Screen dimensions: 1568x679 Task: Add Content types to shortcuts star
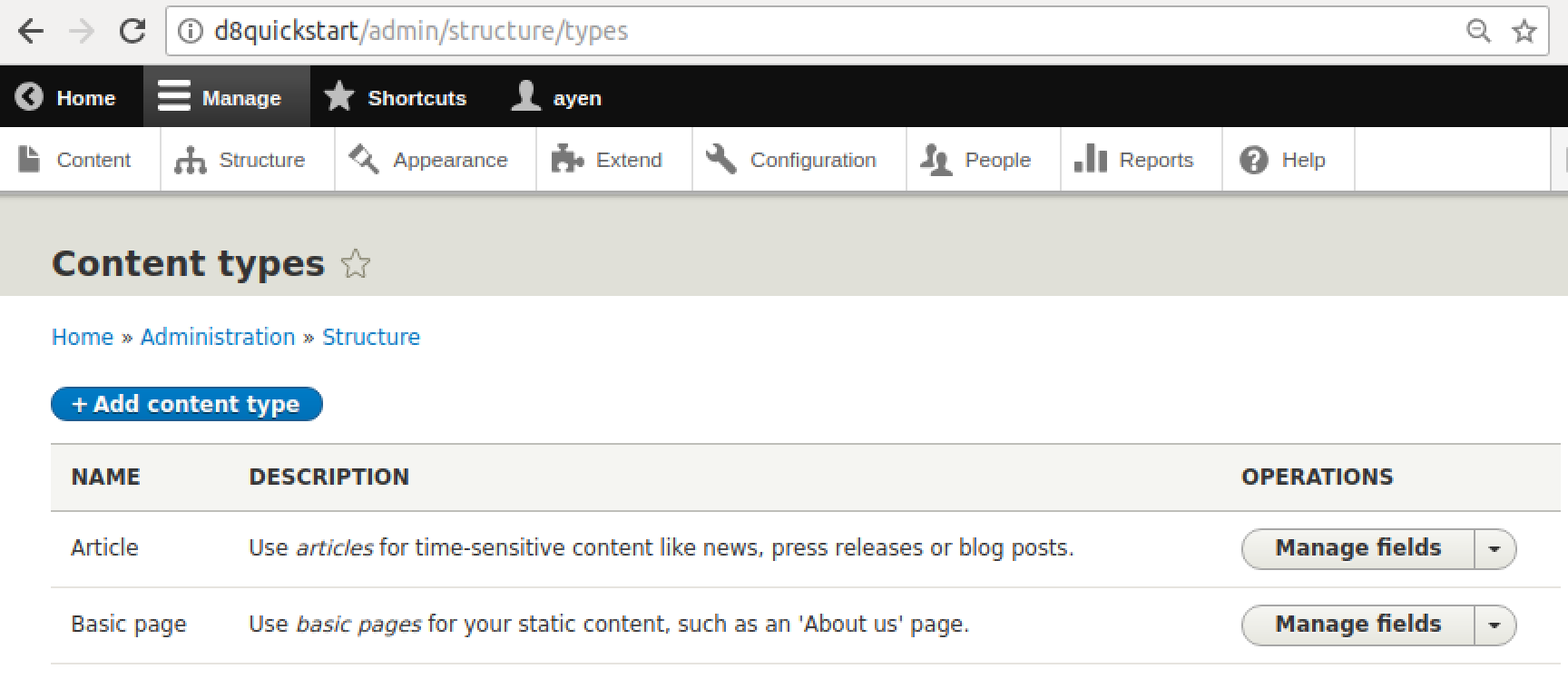point(356,264)
